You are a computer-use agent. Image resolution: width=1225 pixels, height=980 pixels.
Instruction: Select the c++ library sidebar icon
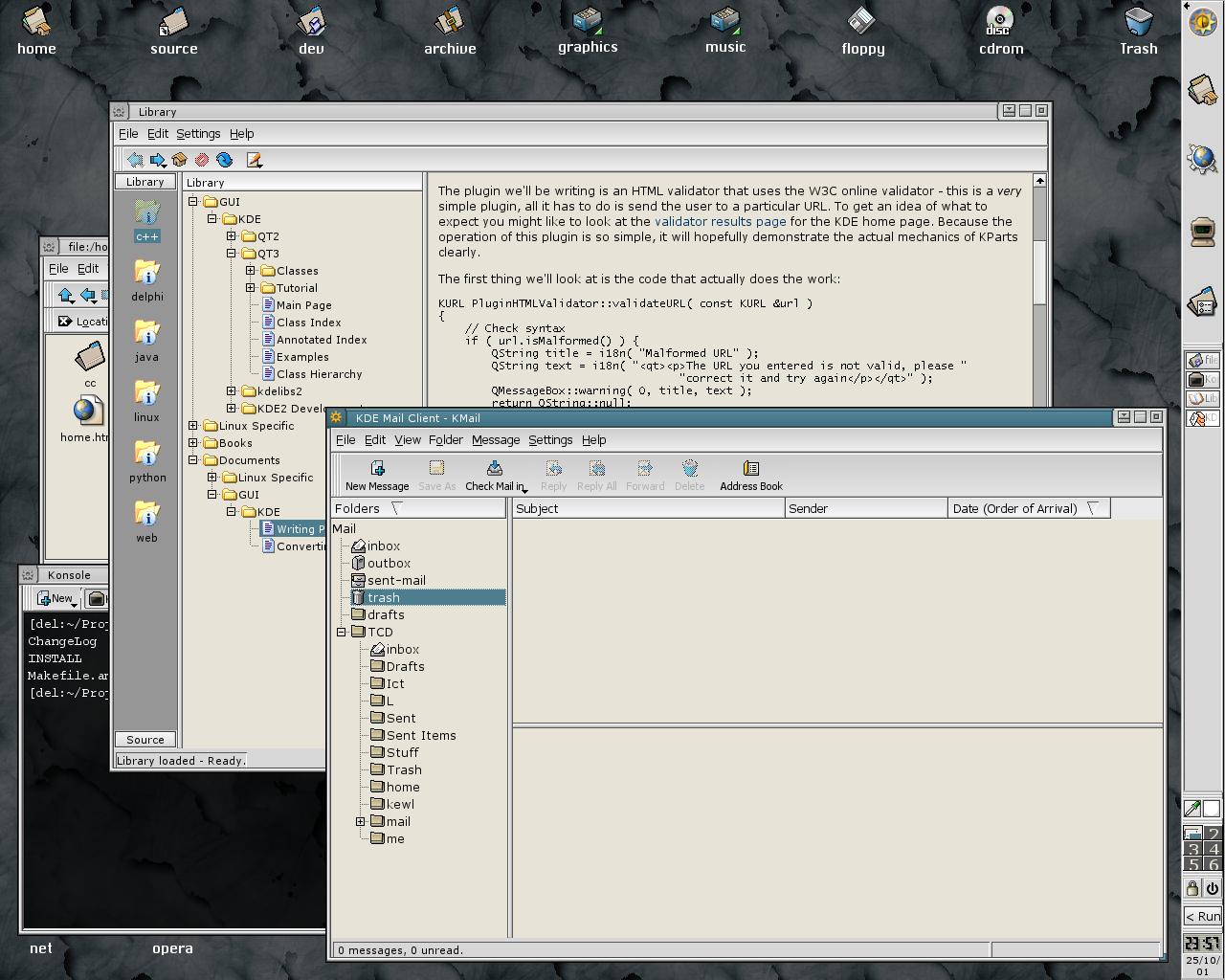146,221
